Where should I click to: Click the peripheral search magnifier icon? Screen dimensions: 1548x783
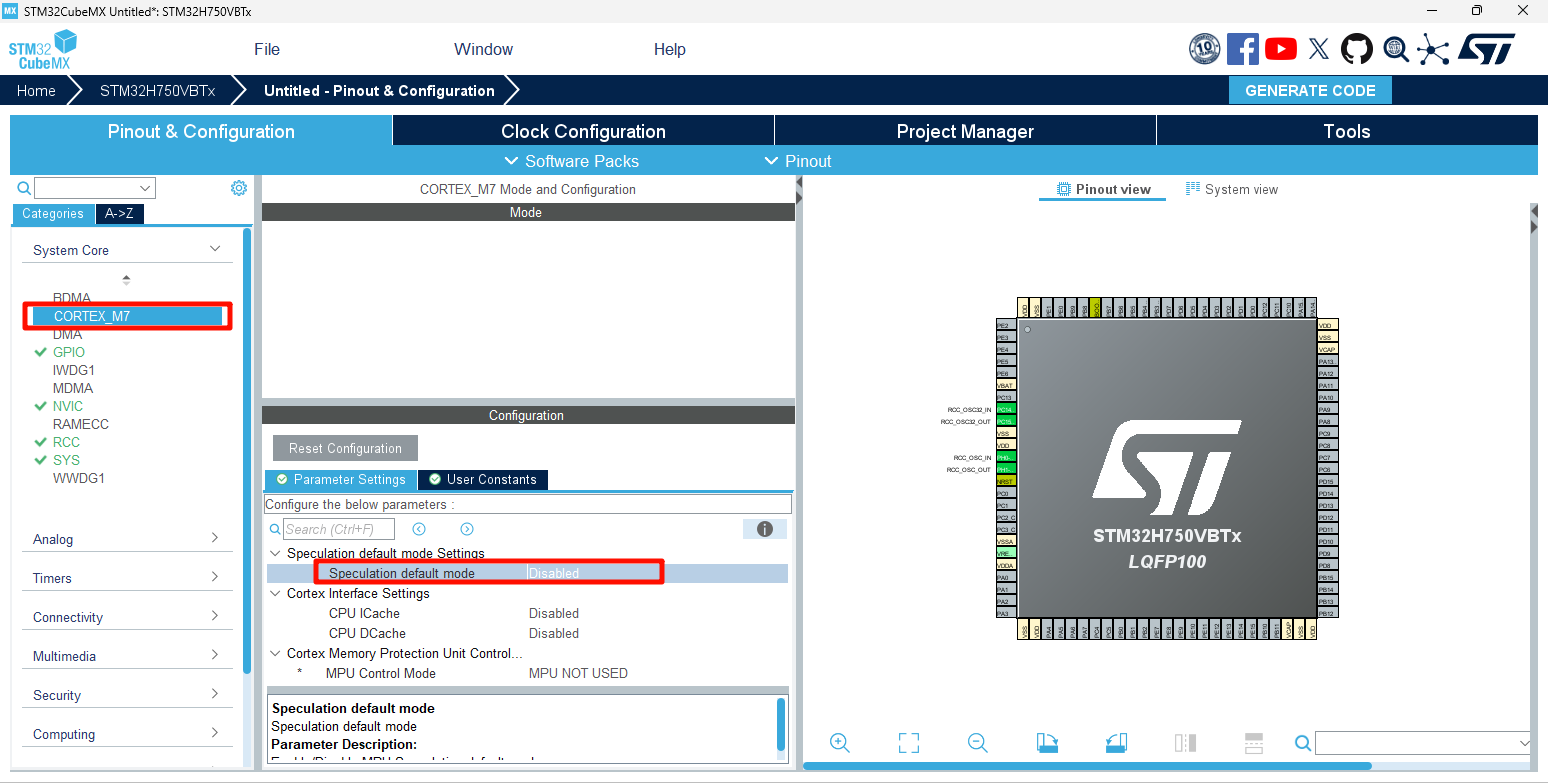click(x=23, y=188)
